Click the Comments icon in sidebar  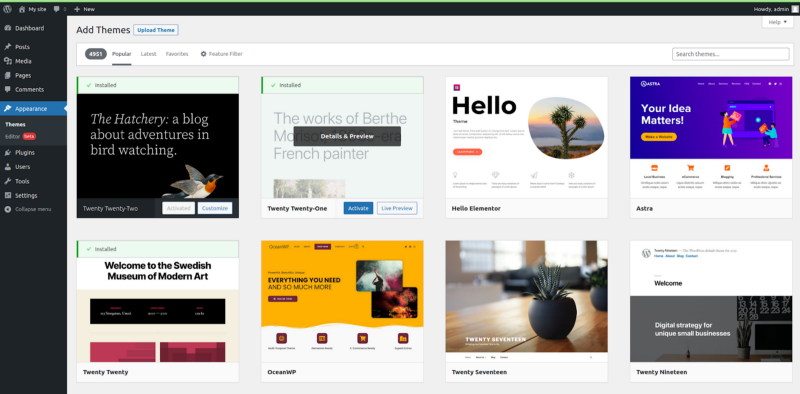[8, 89]
